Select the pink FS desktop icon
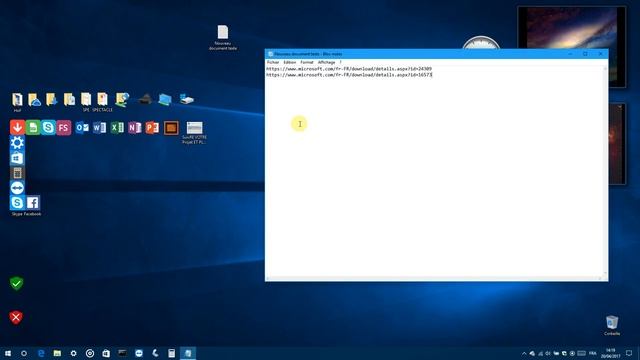 64,128
